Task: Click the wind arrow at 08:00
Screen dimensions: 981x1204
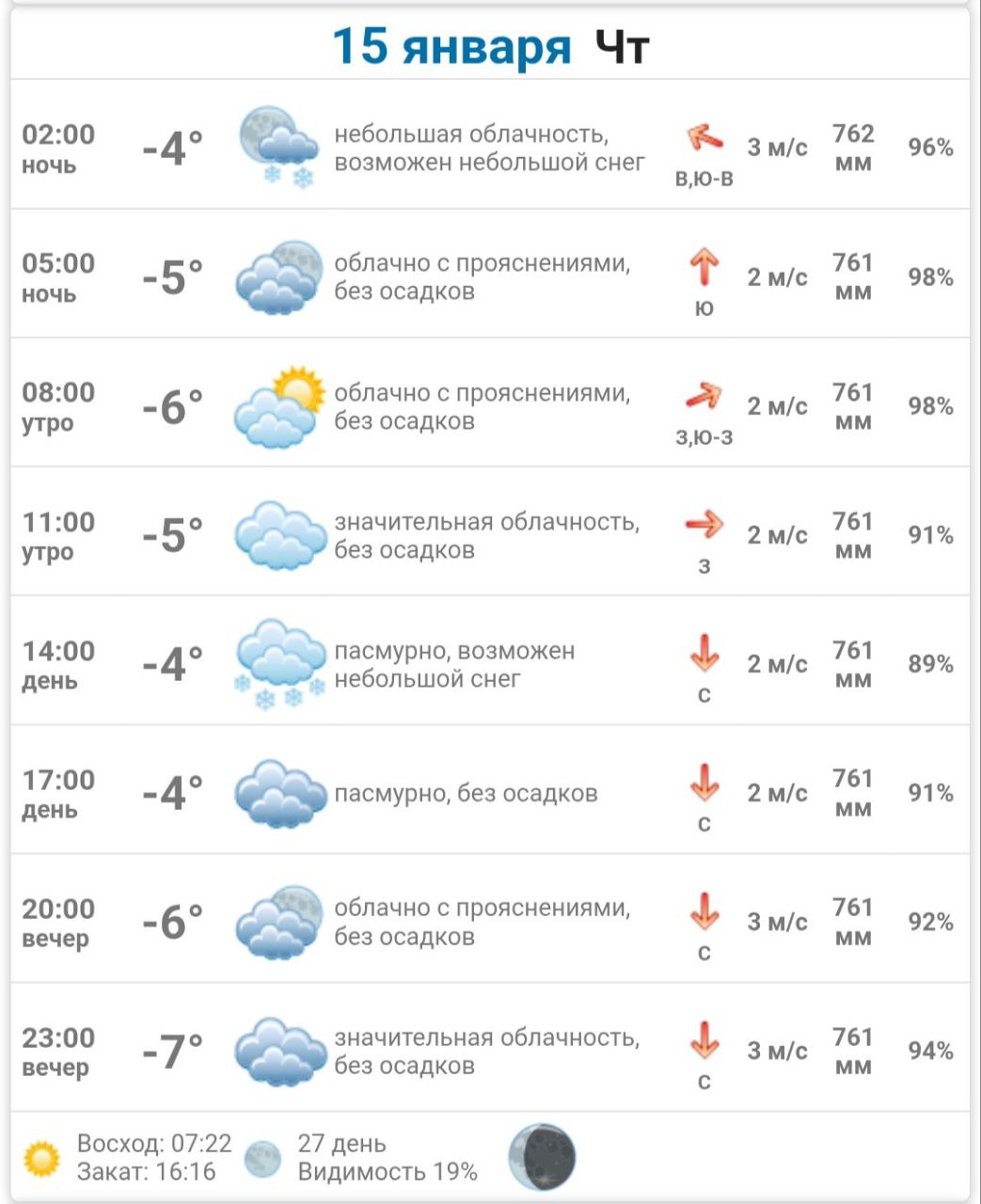Action: [704, 396]
